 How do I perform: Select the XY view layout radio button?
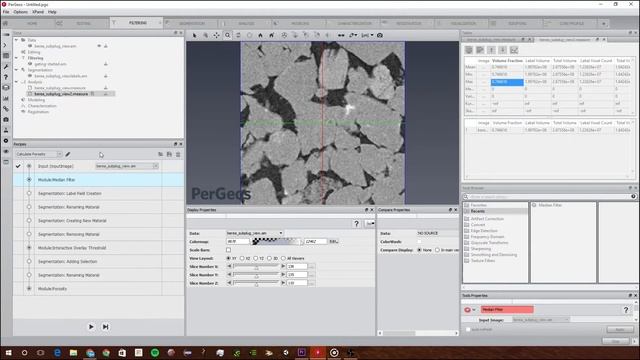(x=228, y=258)
